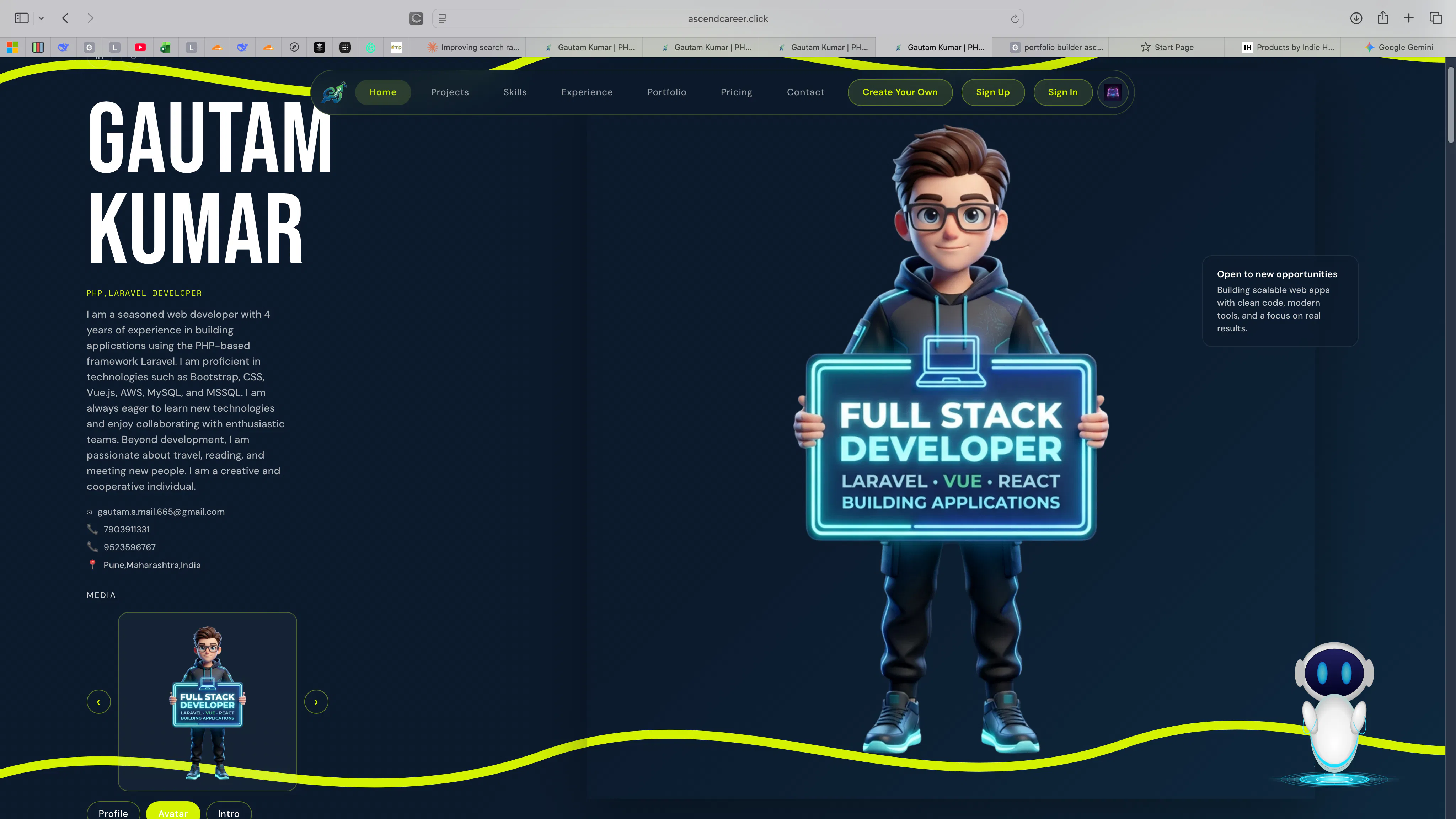Open the fnp pinned tab
Viewport: 1456px width, 819px height.
[396, 48]
